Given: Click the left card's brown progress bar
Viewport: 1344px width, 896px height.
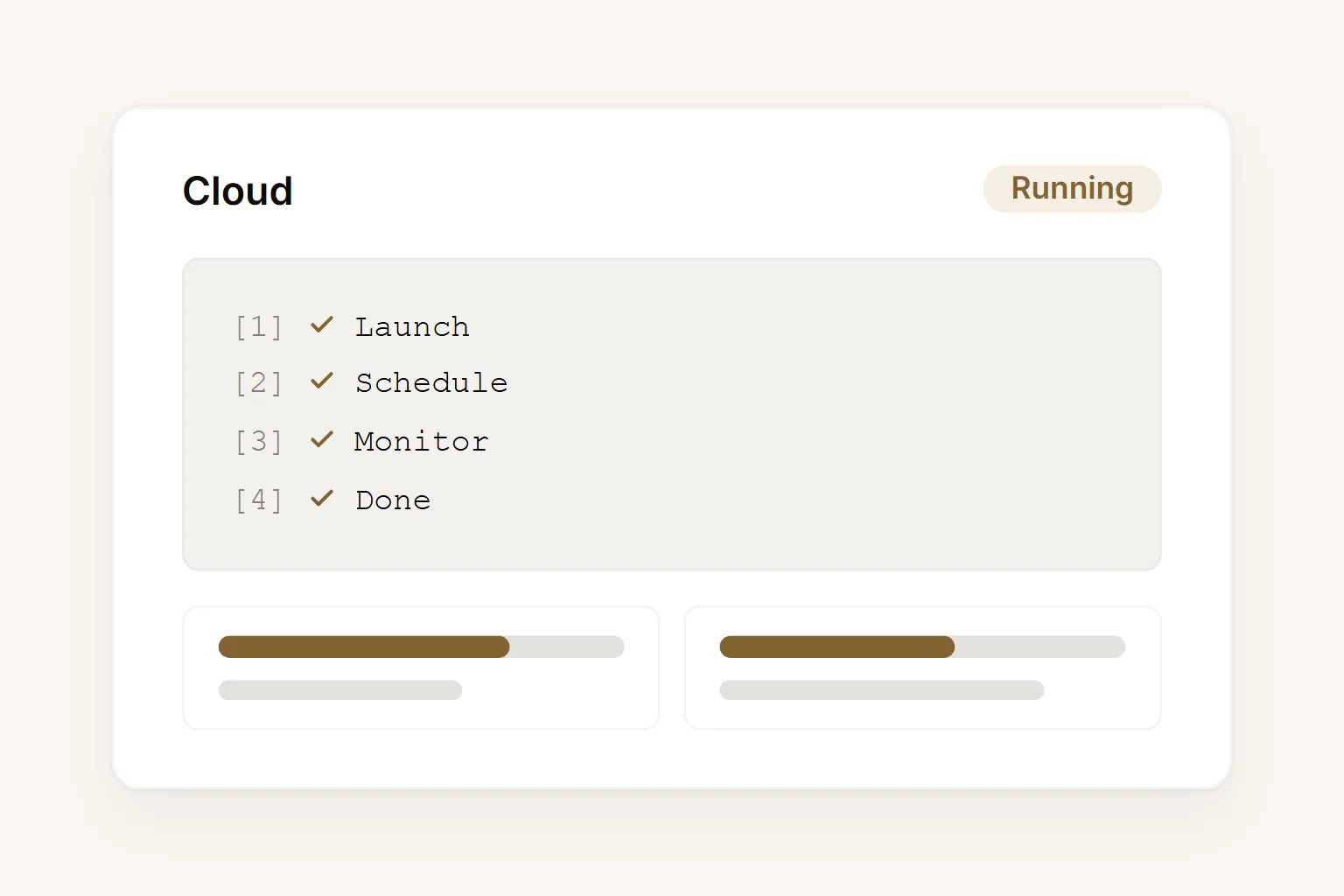Looking at the screenshot, I should [x=364, y=647].
